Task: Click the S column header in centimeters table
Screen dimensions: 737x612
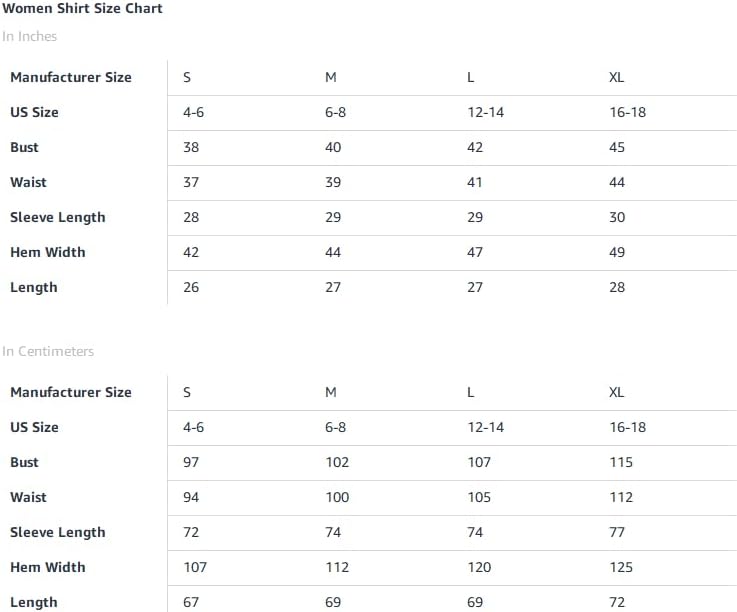Action: tap(187, 392)
